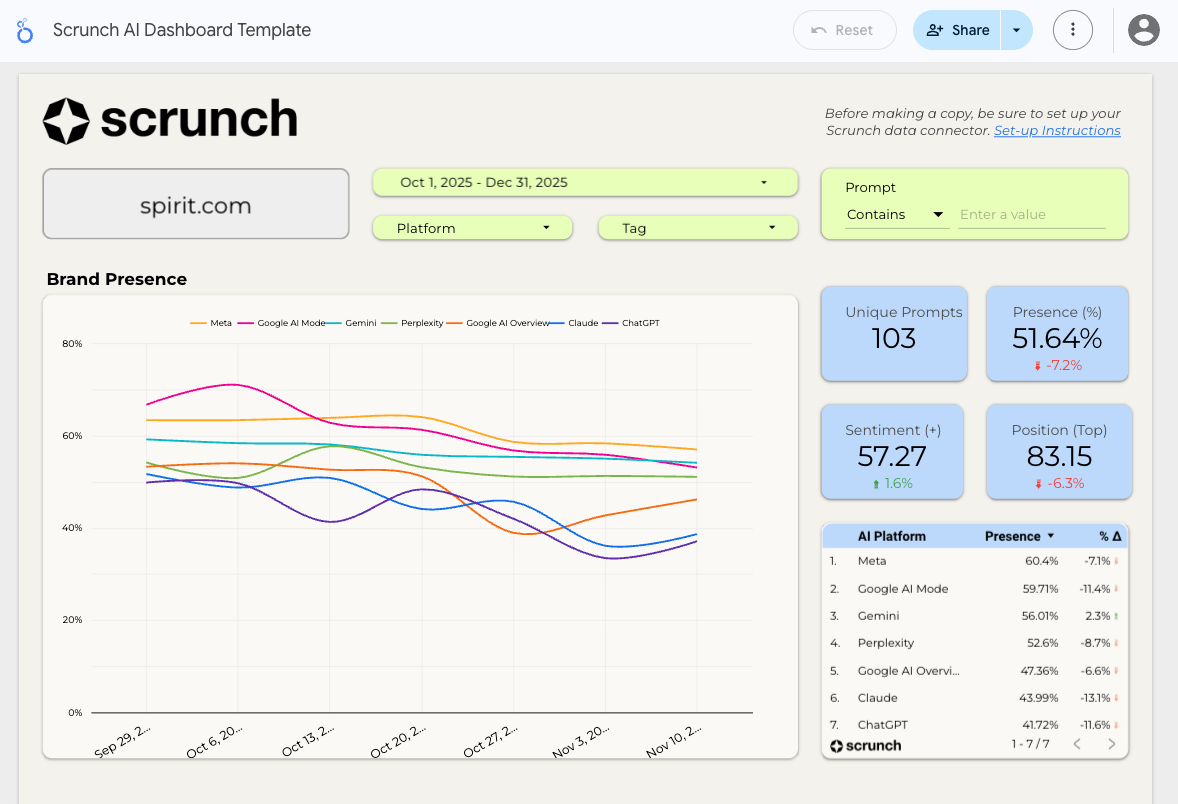This screenshot has height=804, width=1178.
Task: Click the Presence (%) 51.64% scorecard
Action: (x=1057, y=333)
